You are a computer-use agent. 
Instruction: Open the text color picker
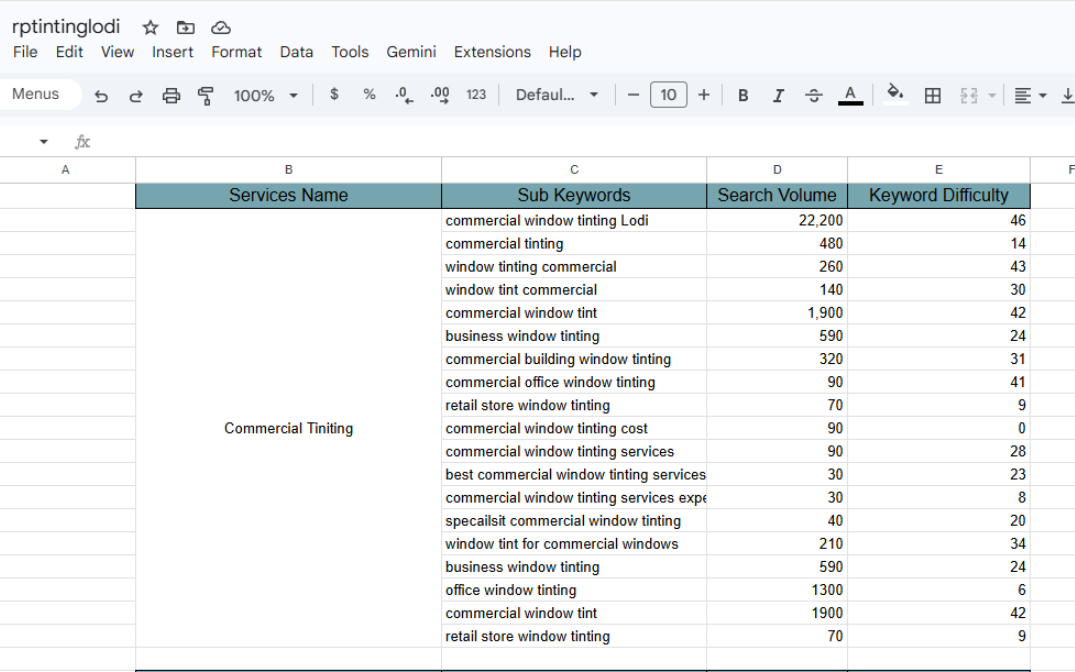(x=850, y=95)
